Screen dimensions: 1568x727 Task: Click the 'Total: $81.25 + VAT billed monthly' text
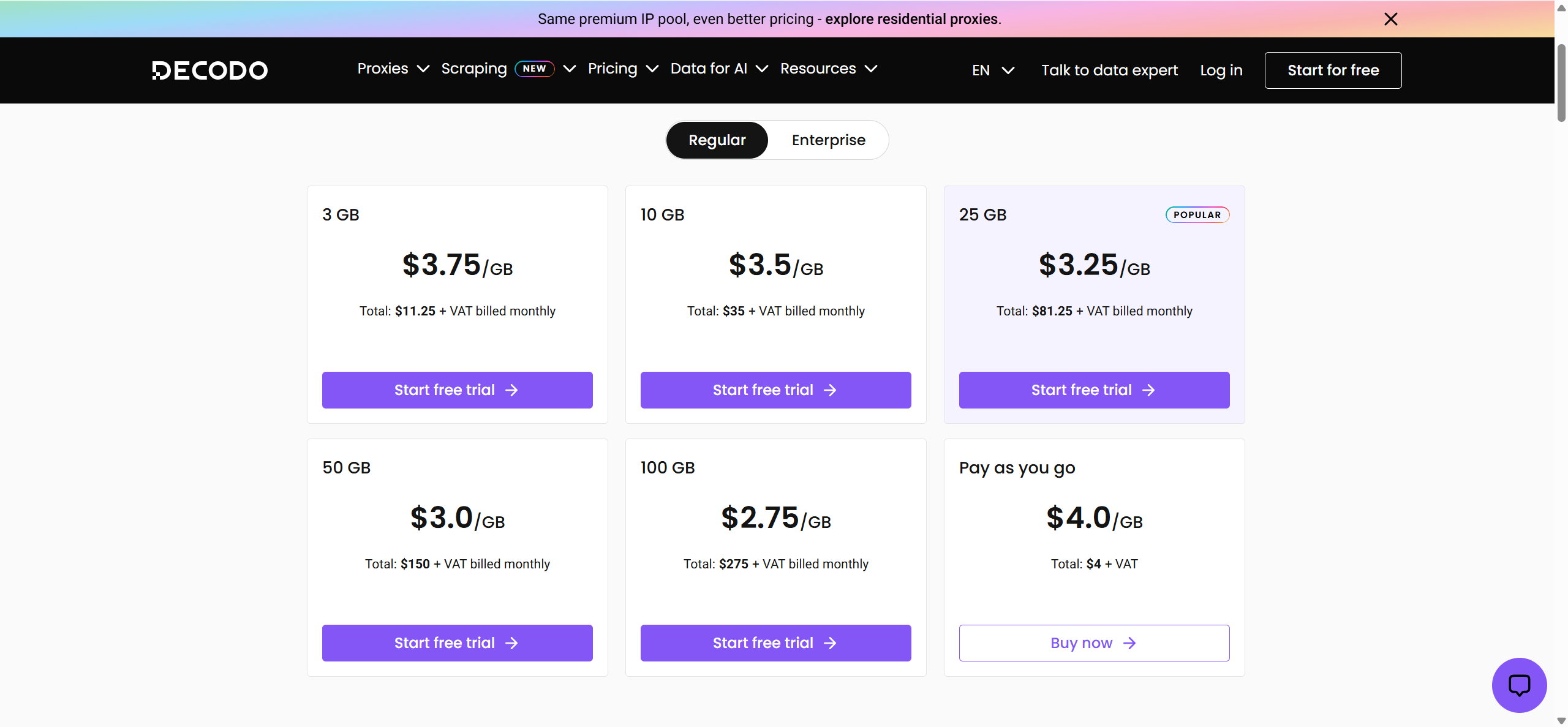pyautogui.click(x=1094, y=311)
